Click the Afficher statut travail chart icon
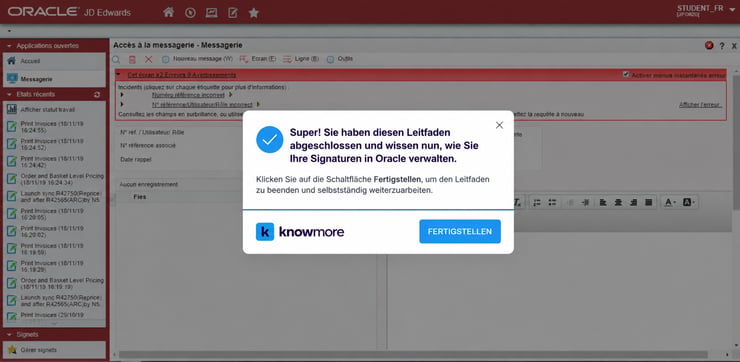The width and height of the screenshot is (740, 362). (12, 109)
